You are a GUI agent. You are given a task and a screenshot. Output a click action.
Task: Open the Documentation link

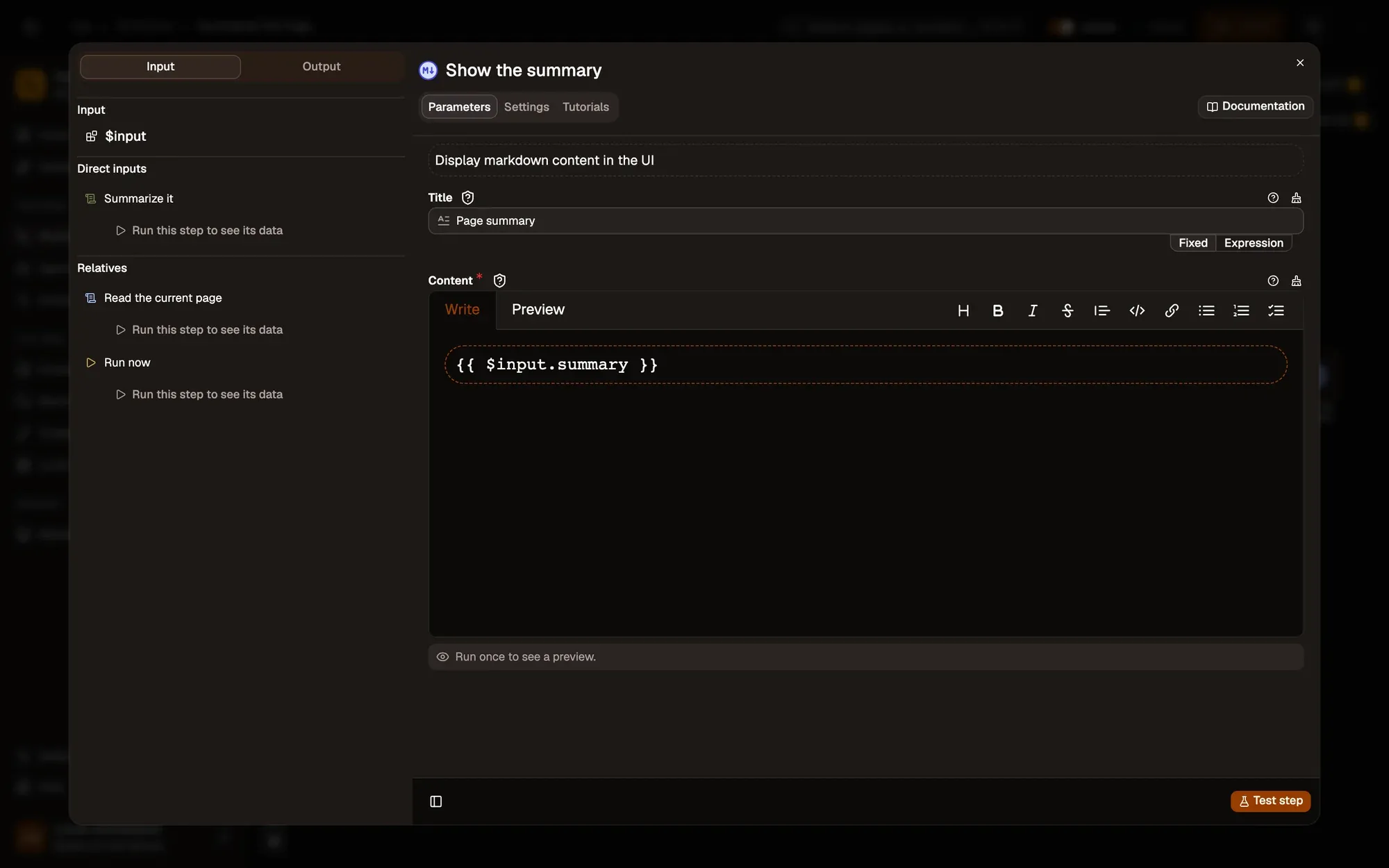point(1256,106)
